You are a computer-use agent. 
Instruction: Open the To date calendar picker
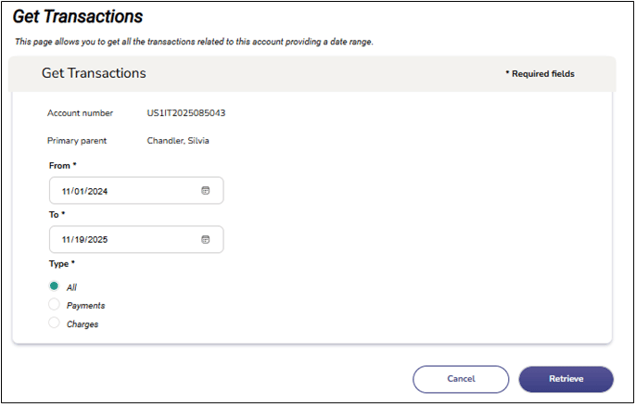coord(206,239)
